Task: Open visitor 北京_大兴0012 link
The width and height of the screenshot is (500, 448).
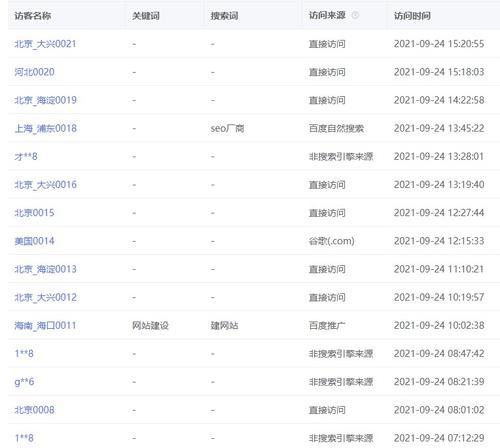Action: 45,297
